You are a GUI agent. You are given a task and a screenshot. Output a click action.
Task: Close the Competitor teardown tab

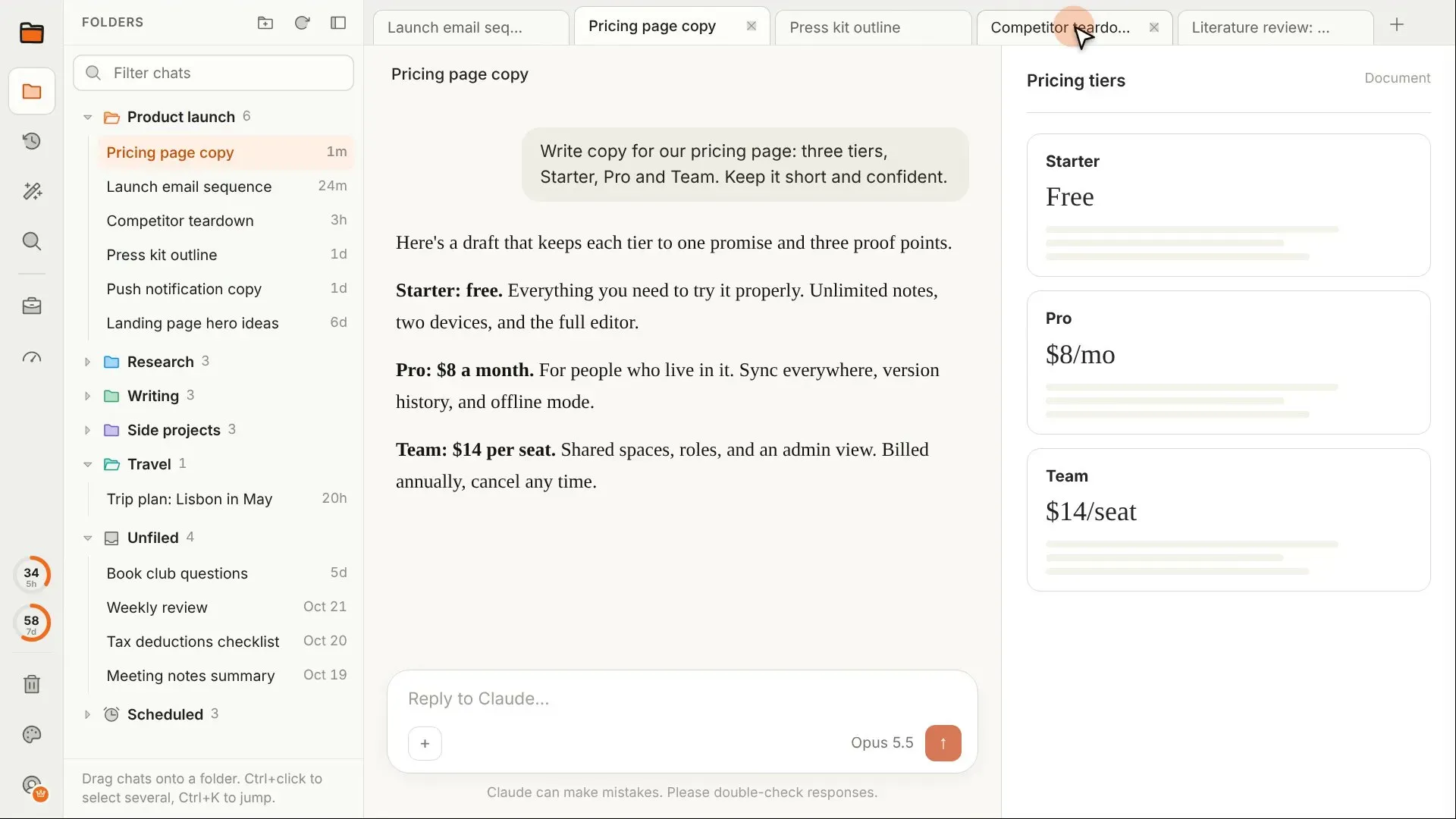[x=1154, y=27]
